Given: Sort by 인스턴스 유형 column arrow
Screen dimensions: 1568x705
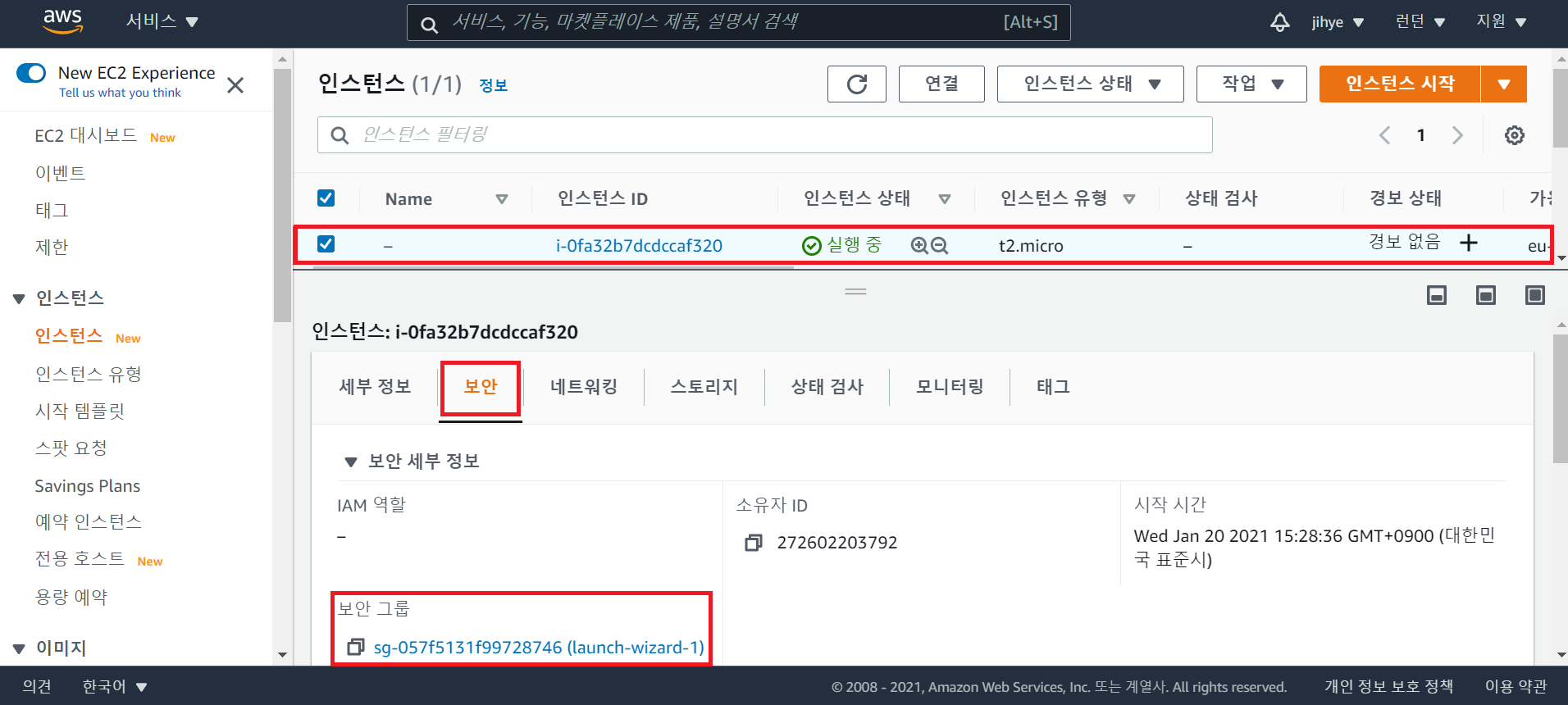Looking at the screenshot, I should [1129, 199].
